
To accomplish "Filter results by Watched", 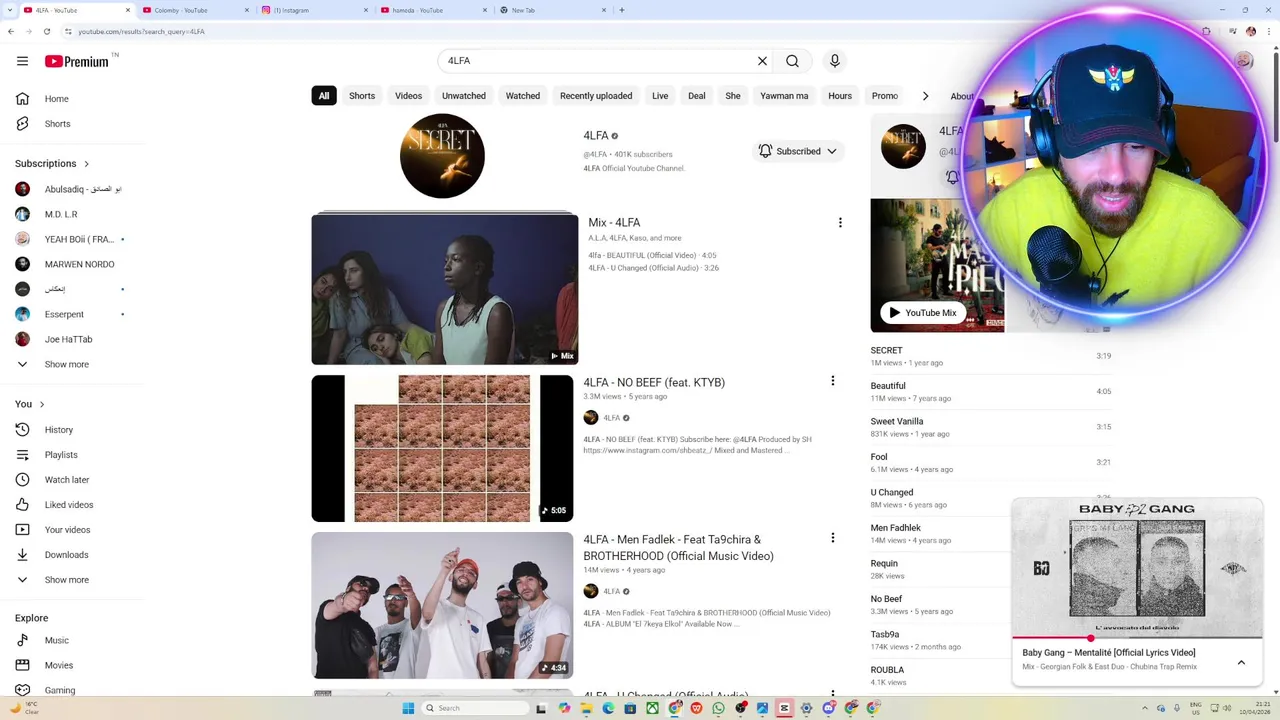I will point(522,96).
